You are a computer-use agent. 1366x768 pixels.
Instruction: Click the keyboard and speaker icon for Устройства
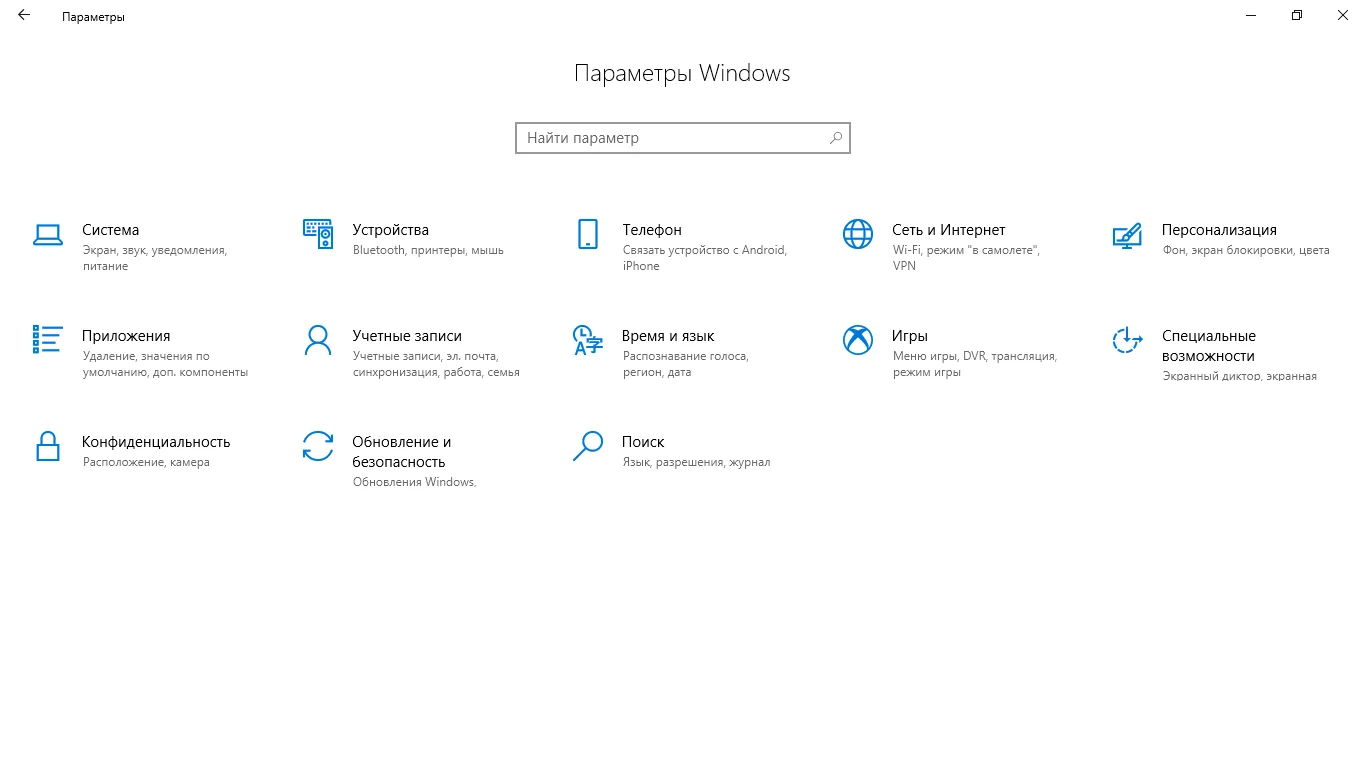tap(318, 234)
